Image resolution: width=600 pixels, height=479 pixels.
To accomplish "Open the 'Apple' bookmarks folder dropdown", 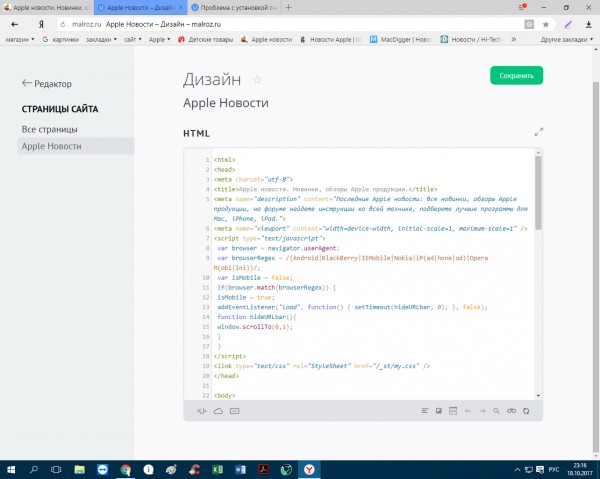I will coord(159,39).
